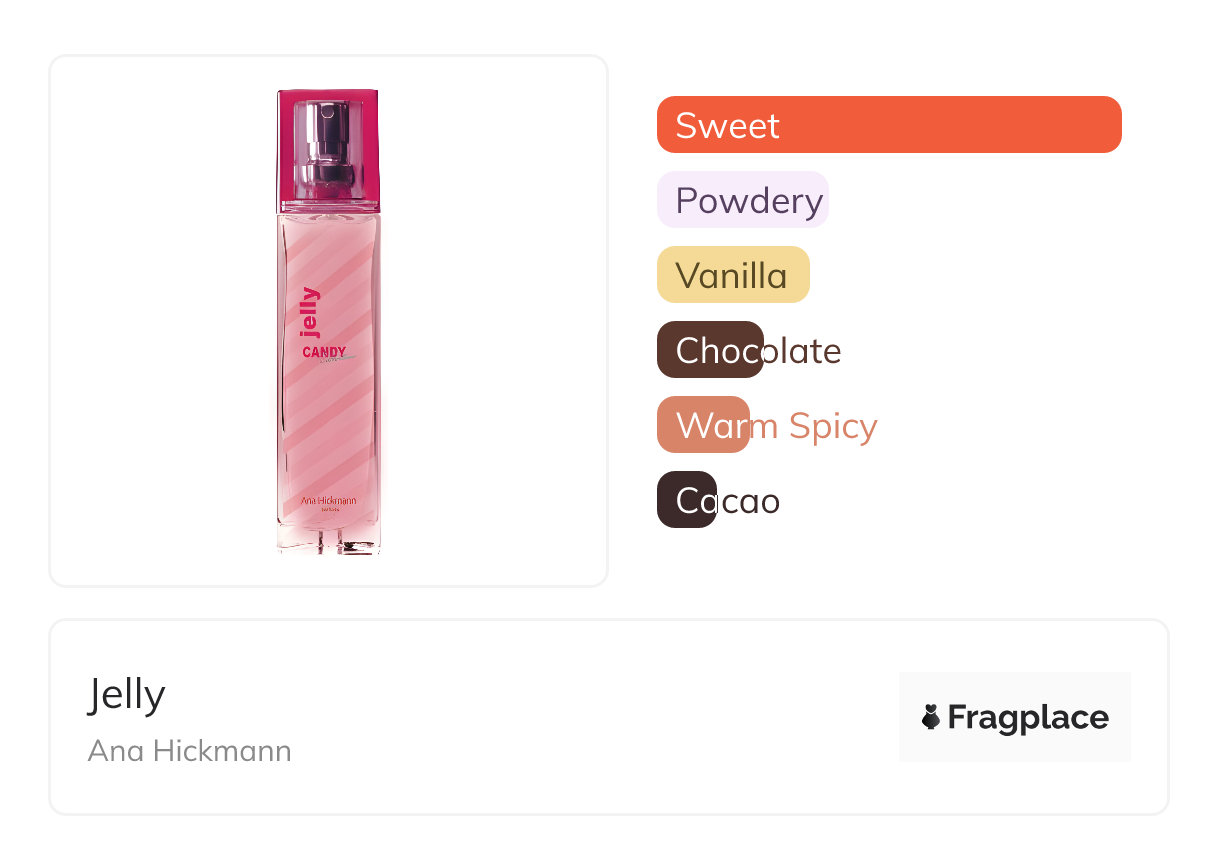Select the Sweet accord bar
This screenshot has width=1218, height=864.
point(888,125)
